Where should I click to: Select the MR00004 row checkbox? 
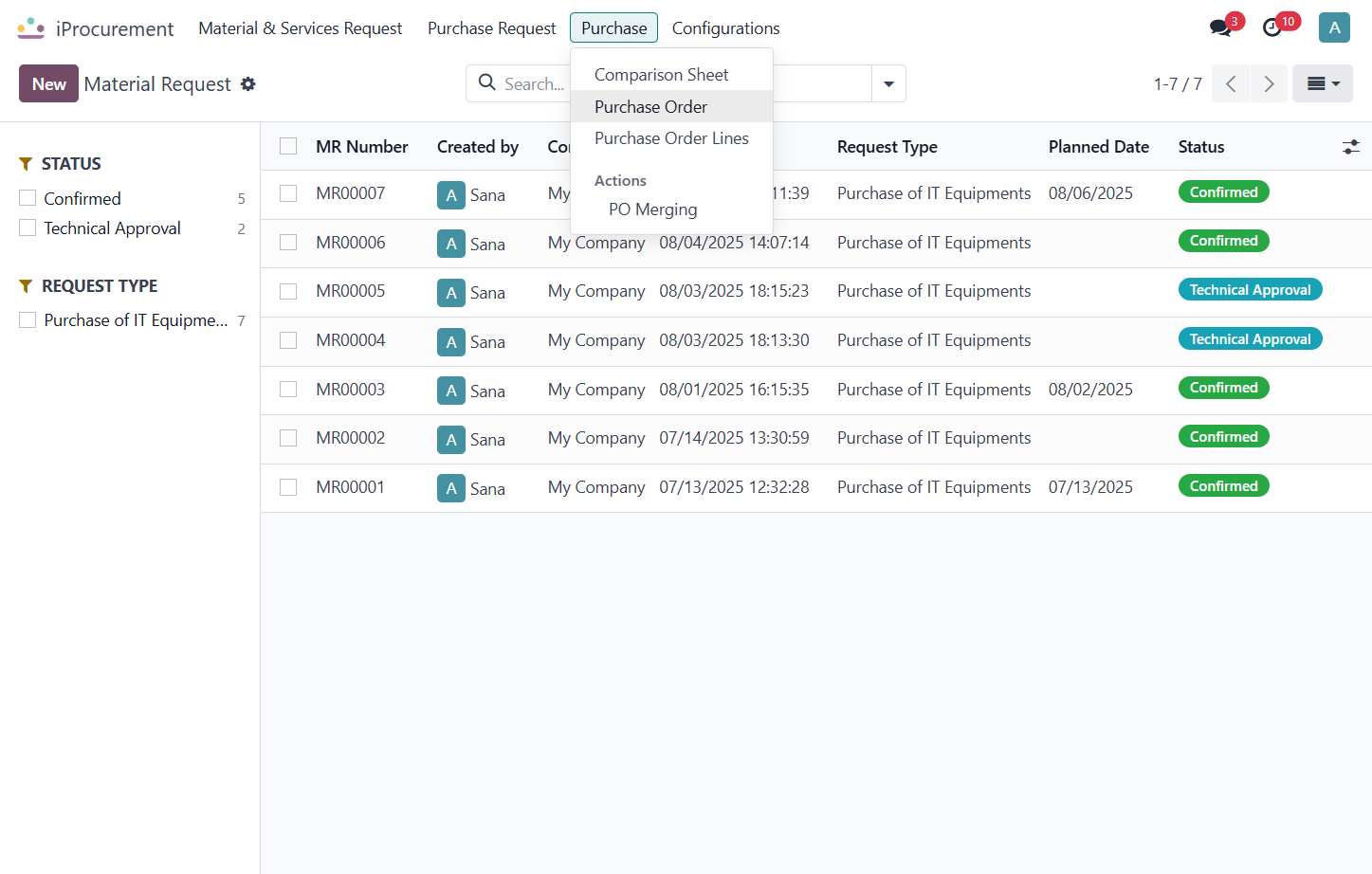coord(288,340)
